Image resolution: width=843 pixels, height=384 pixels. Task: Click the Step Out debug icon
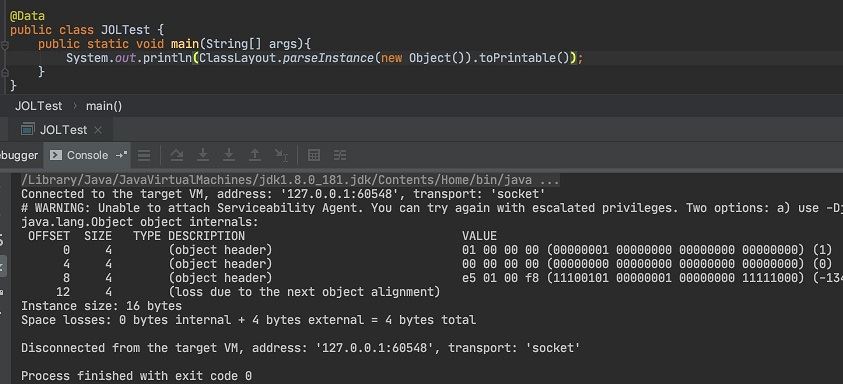point(254,155)
